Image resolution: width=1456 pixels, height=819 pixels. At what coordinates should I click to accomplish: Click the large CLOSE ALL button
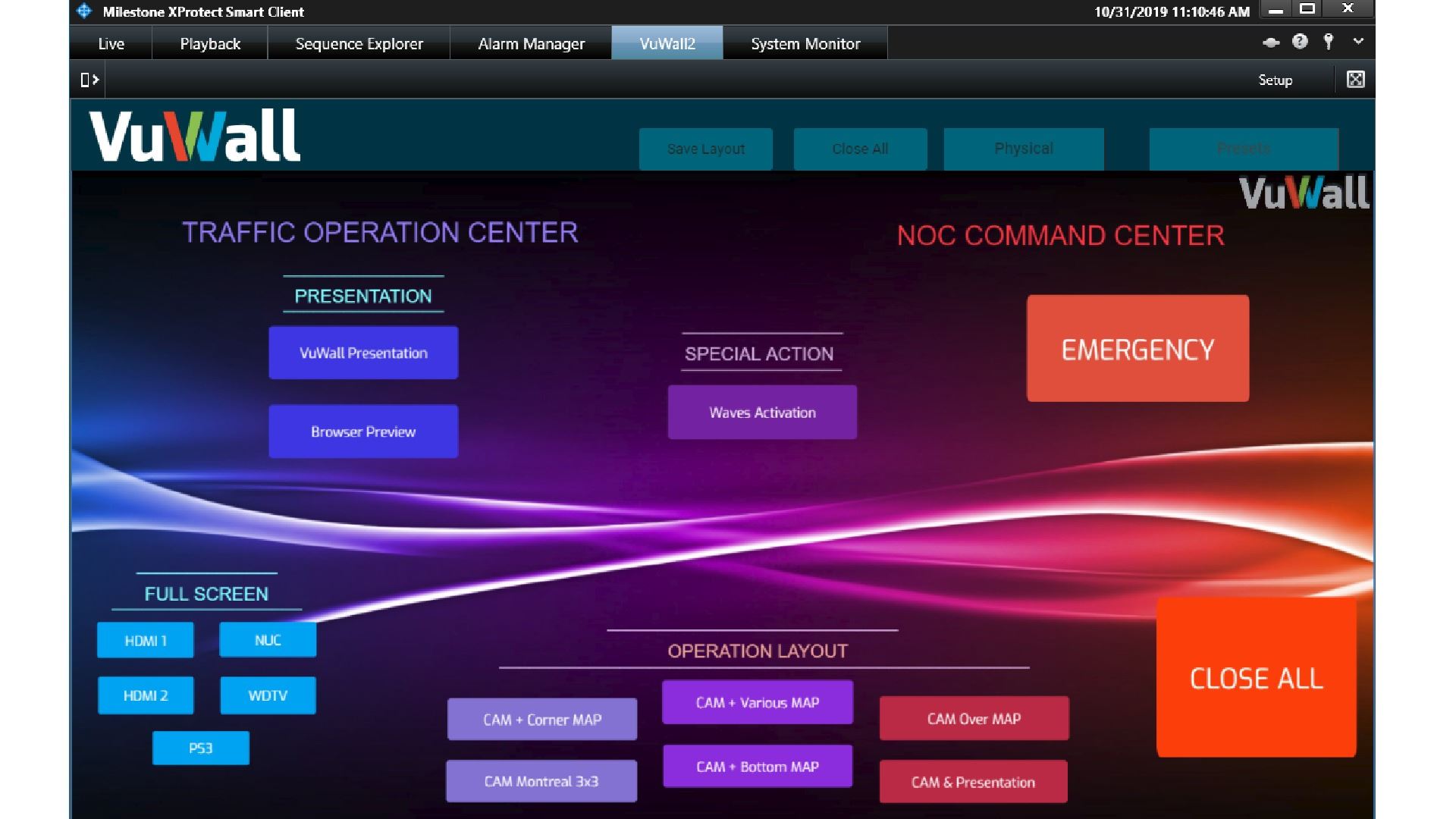[1257, 678]
